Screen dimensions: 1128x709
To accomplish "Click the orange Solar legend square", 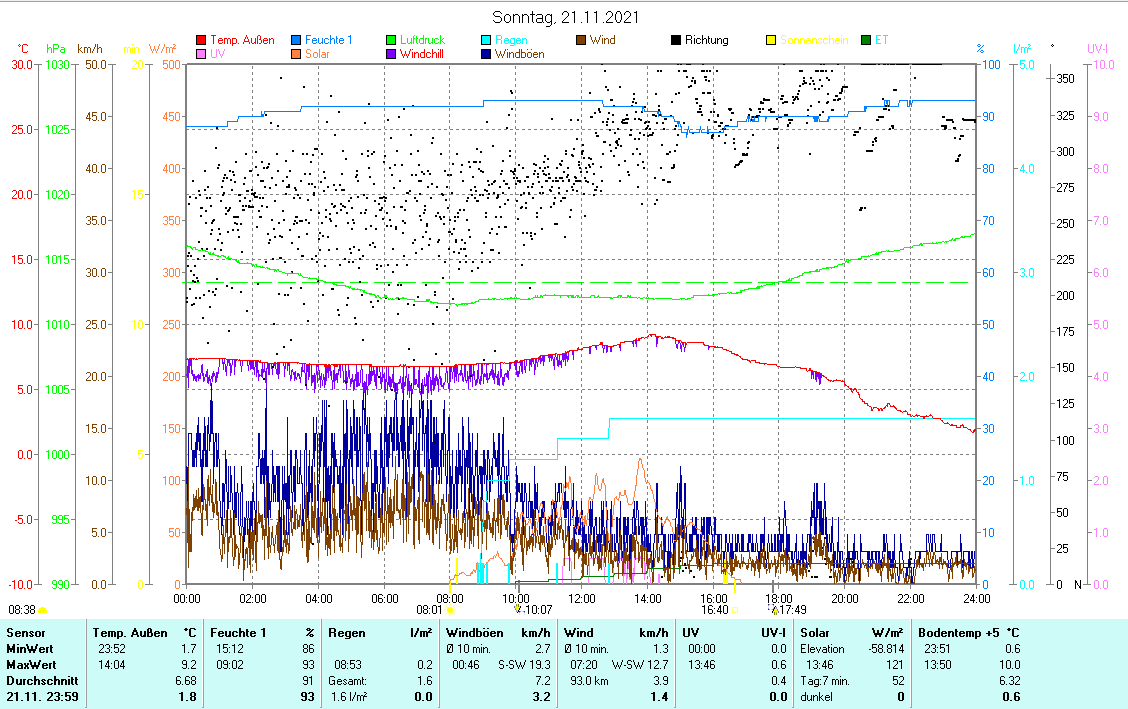I will pos(297,55).
